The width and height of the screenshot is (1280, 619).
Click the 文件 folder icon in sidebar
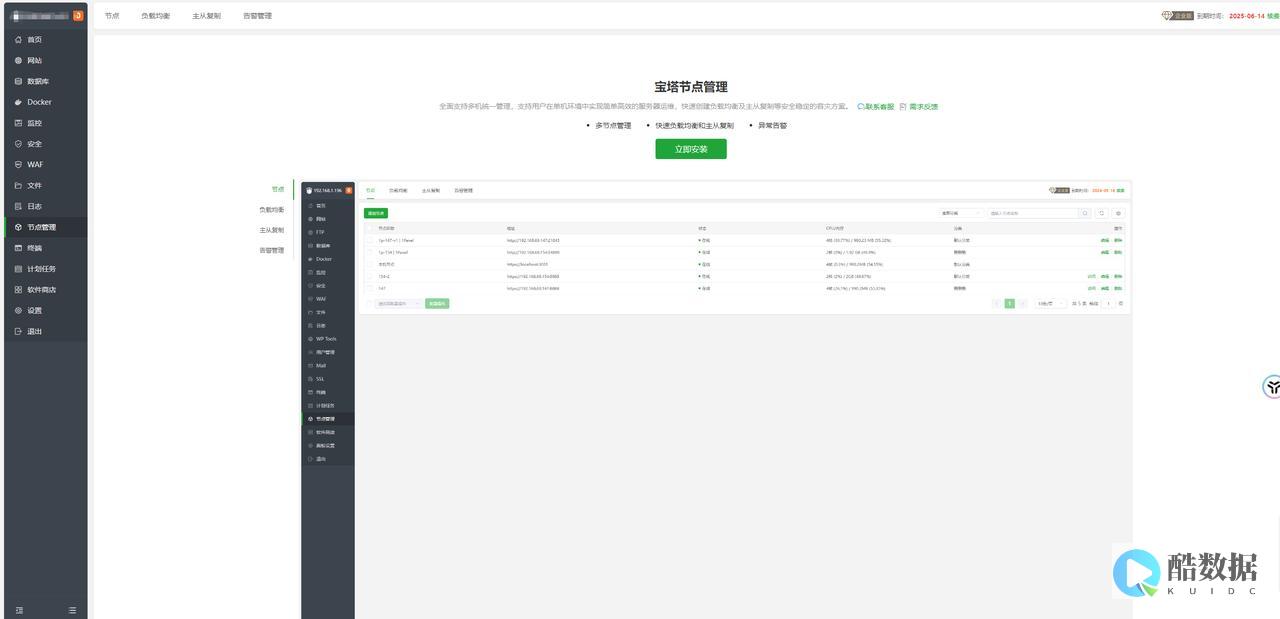click(x=18, y=185)
